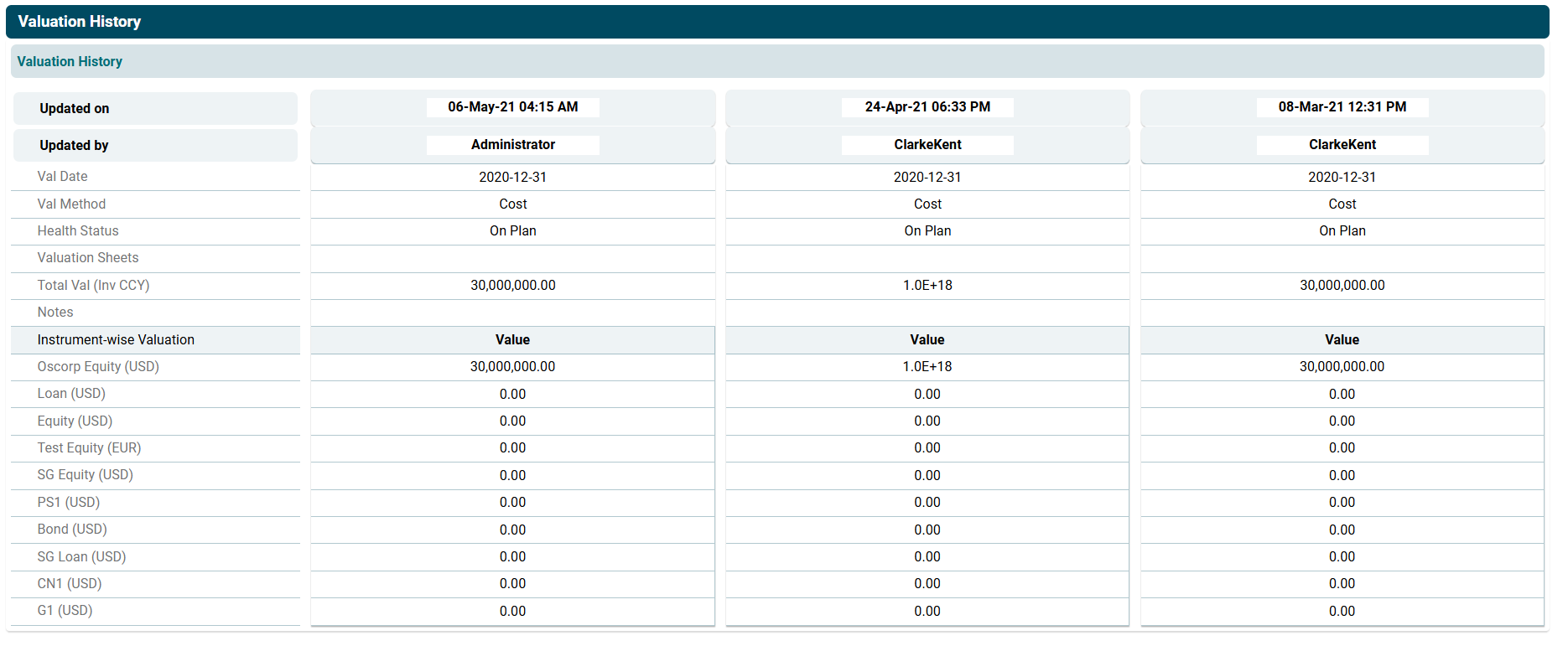
Task: Click the Updated on row label
Action: pyautogui.click(x=74, y=108)
